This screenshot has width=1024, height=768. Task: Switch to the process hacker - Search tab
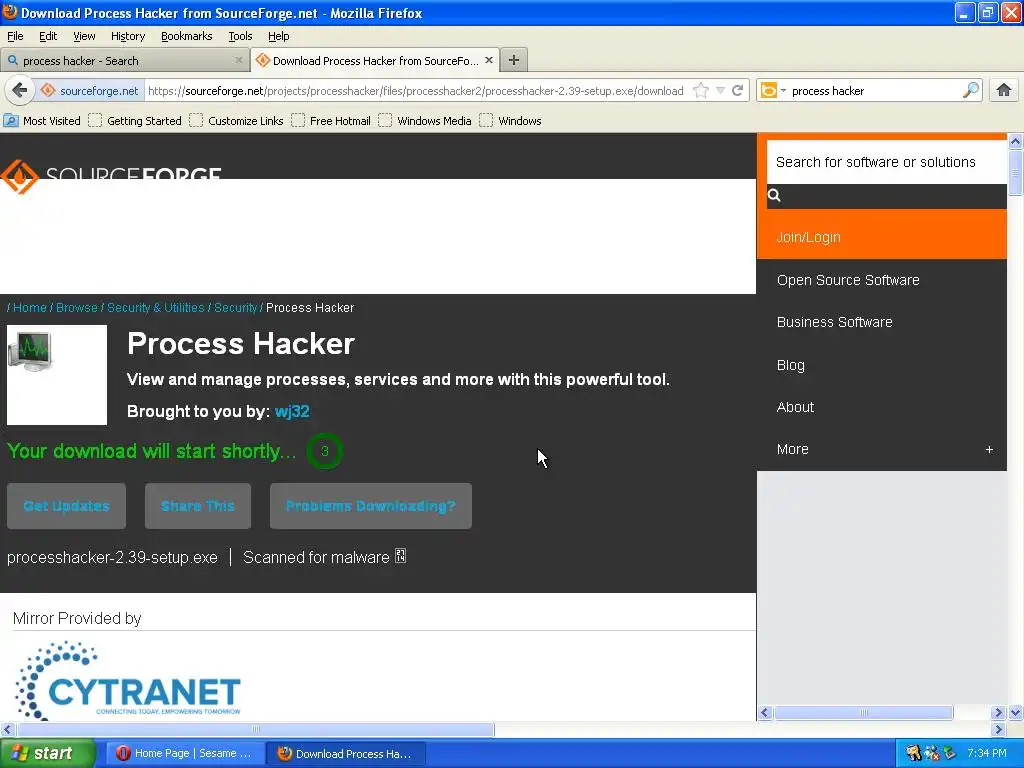click(x=124, y=60)
